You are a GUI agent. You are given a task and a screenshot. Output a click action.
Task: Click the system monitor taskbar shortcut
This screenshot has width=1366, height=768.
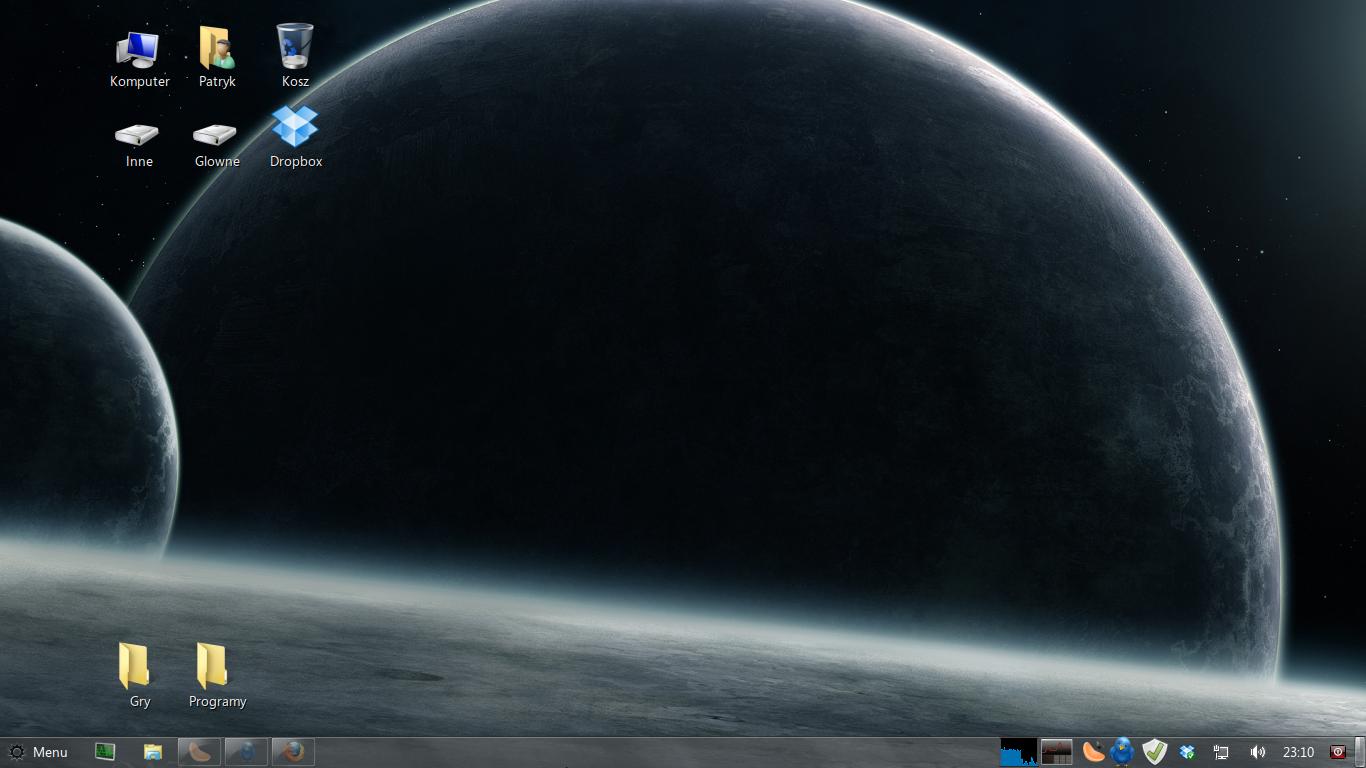105,752
